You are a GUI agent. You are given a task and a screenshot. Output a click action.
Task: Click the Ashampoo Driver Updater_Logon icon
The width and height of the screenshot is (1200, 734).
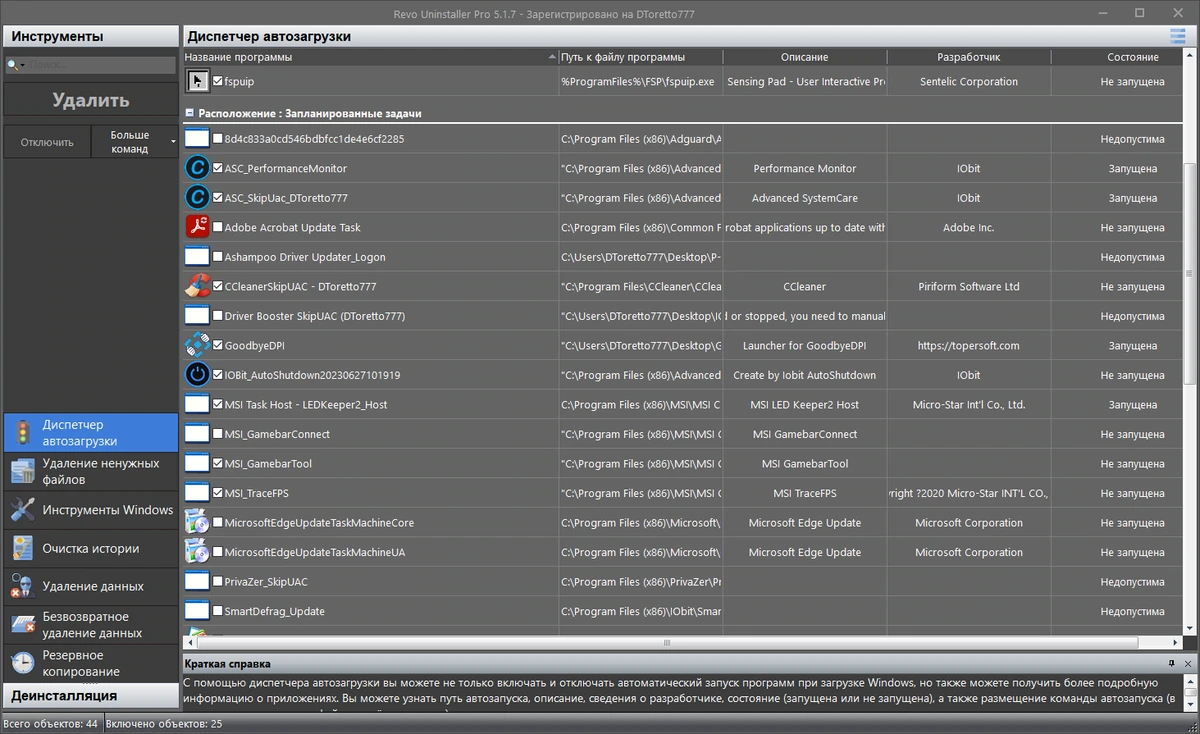(x=197, y=257)
